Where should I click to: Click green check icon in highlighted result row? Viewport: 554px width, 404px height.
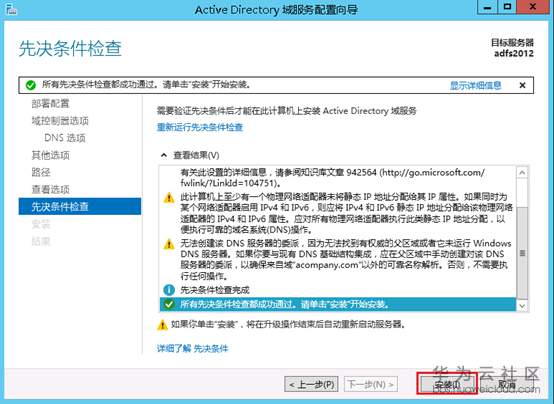[169, 304]
